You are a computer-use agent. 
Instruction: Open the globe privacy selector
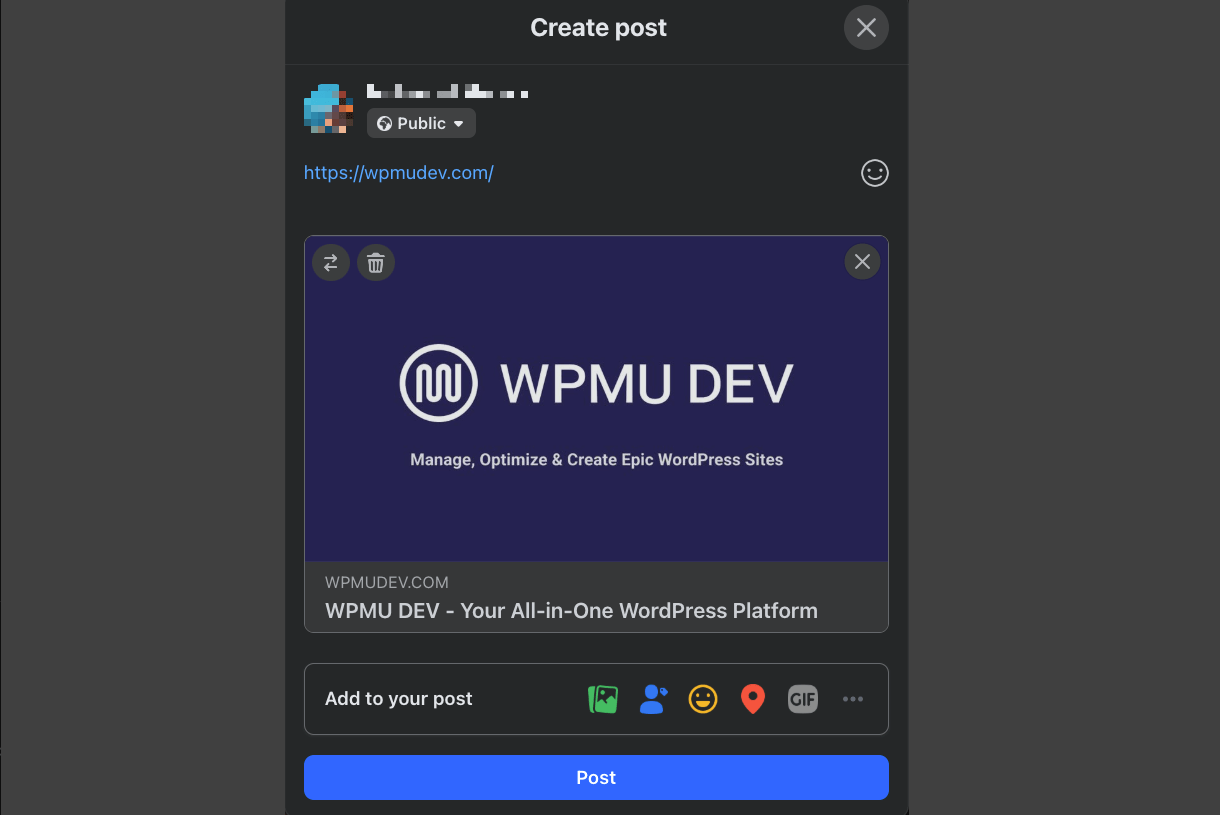click(x=385, y=123)
